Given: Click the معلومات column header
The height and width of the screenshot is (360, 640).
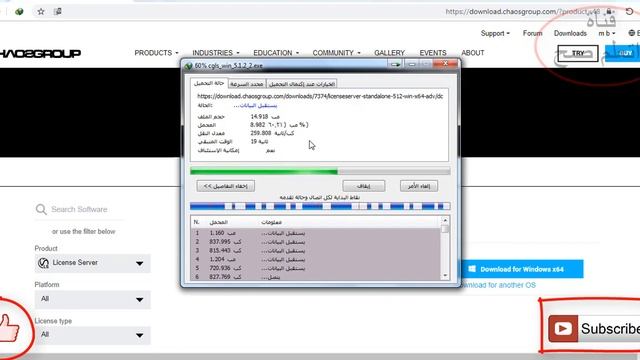Looking at the screenshot, I should [271, 222].
